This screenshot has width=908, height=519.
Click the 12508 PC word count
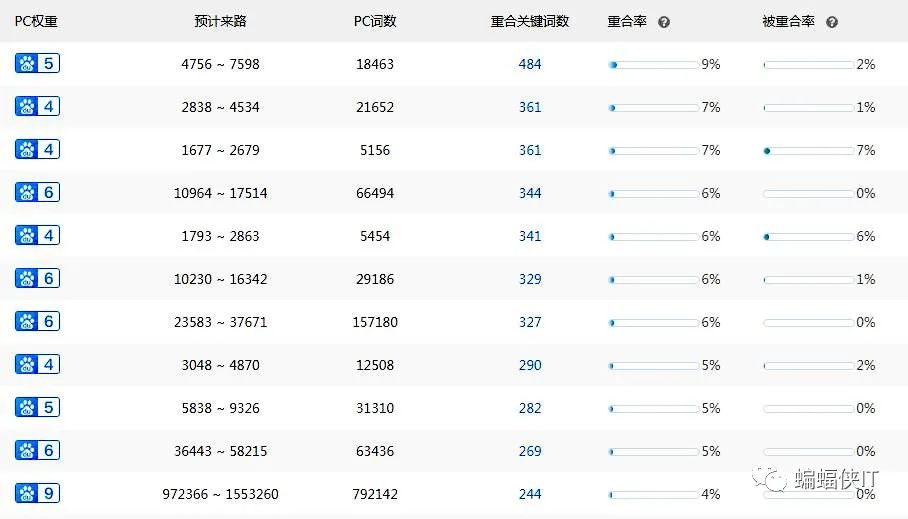375,365
